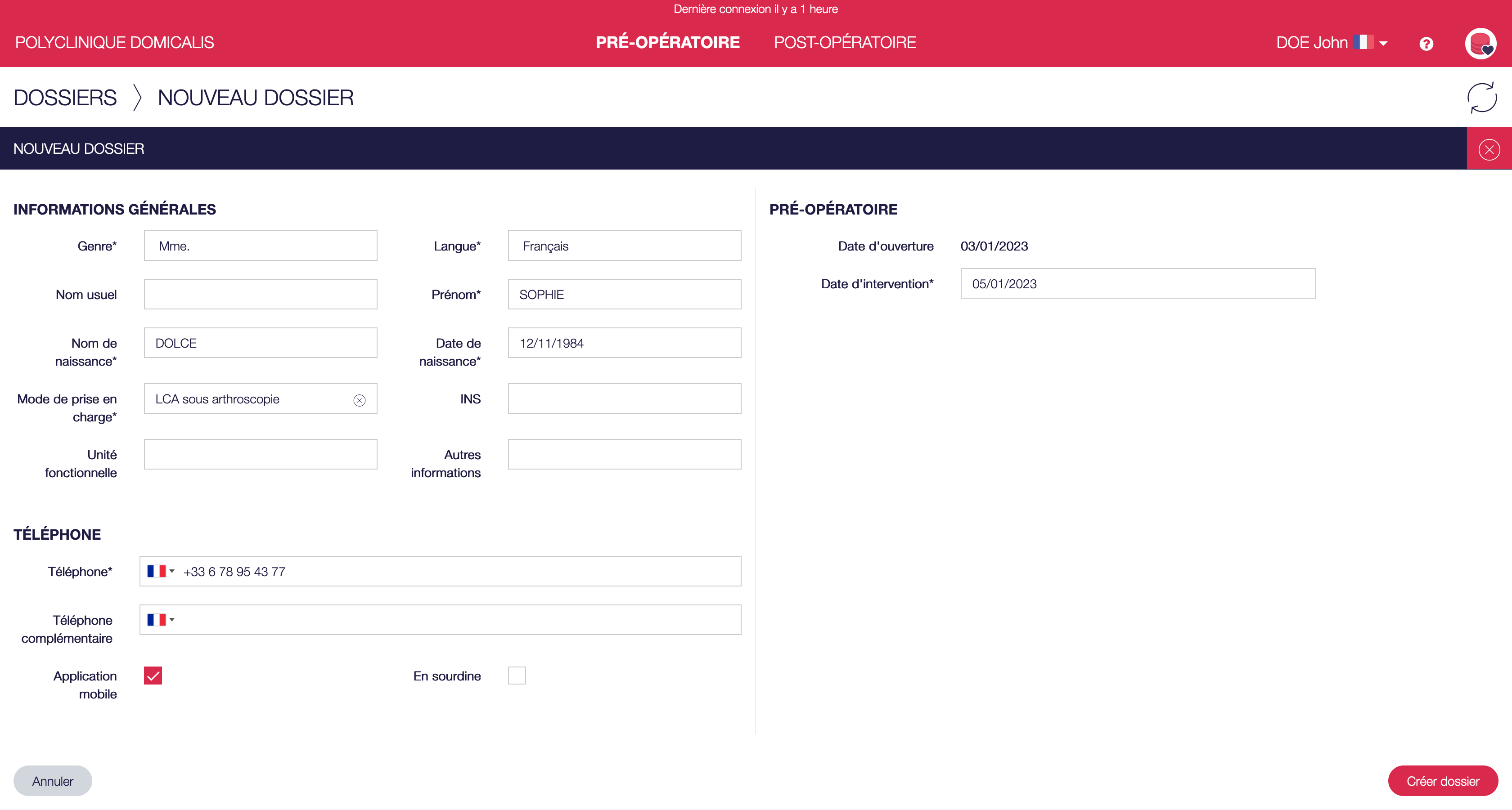Switch to the POST-OPÉRATOIRE tab

click(845, 42)
